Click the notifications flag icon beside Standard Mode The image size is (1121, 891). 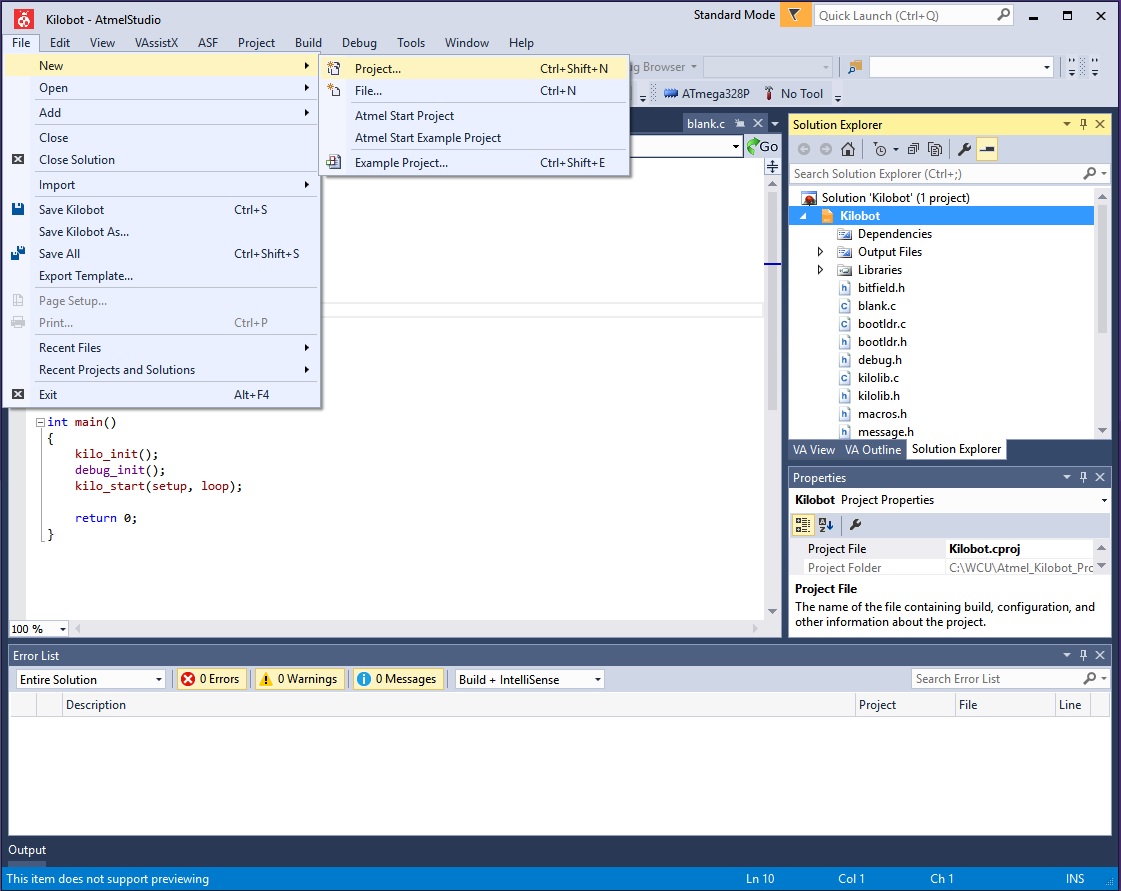tap(794, 14)
